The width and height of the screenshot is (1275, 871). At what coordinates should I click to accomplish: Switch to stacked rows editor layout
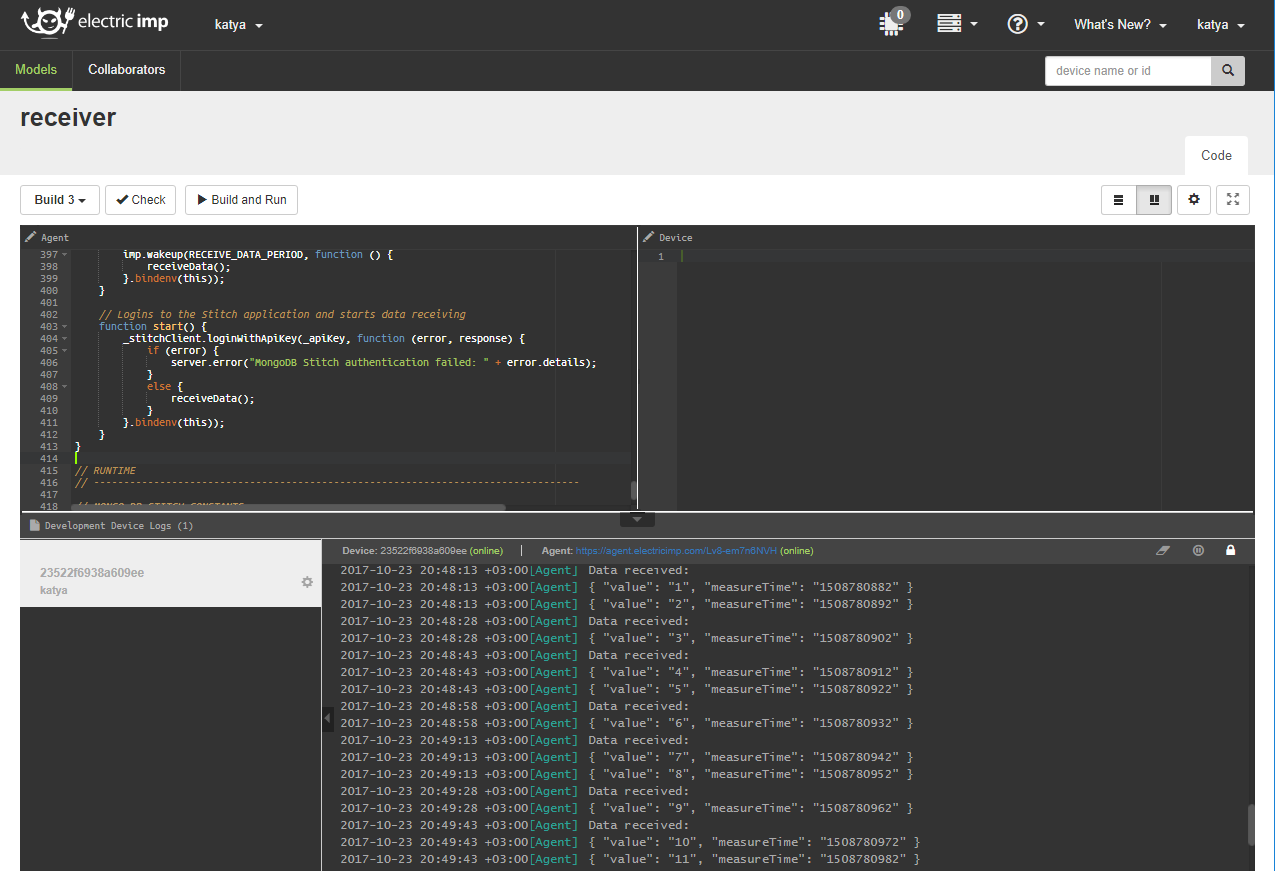click(x=1119, y=200)
